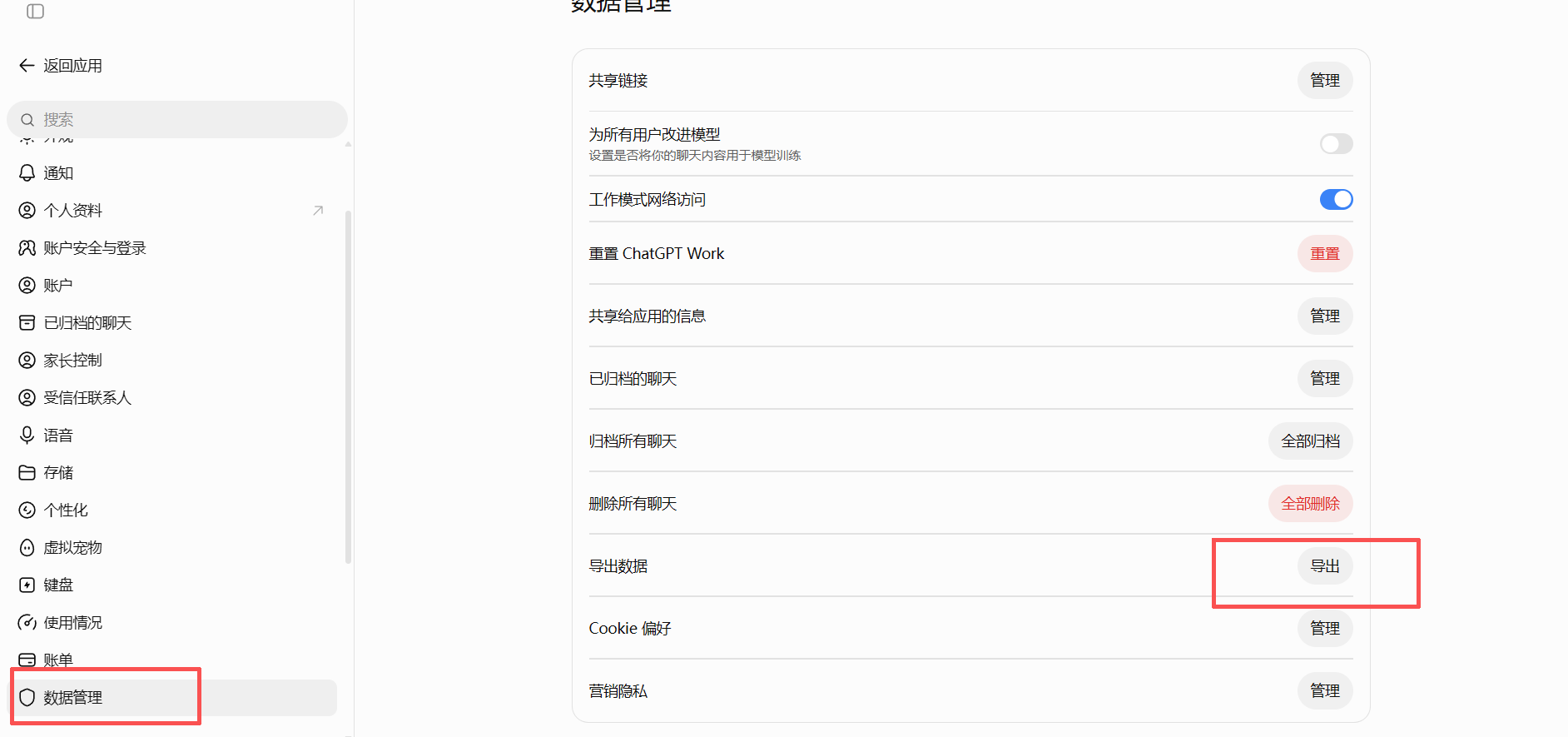
Task: Click the 返回应用 link text
Action: [x=73, y=66]
